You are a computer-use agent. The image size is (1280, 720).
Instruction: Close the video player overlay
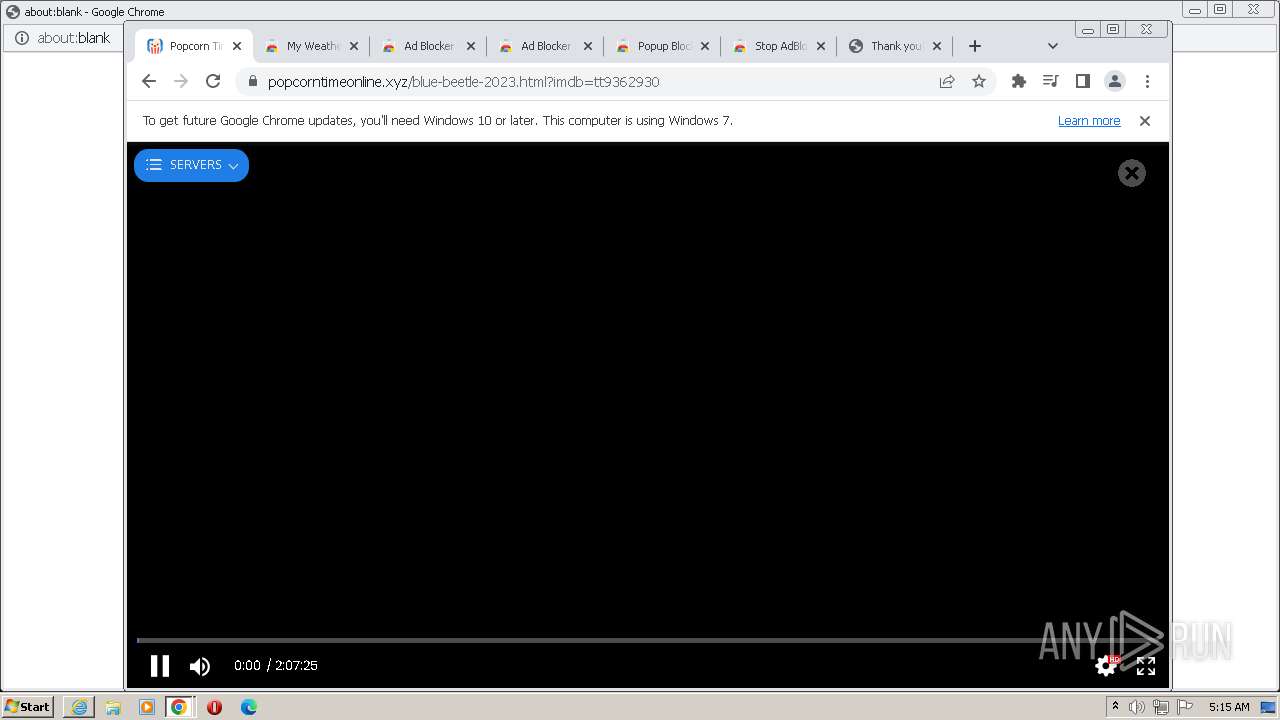1131,173
